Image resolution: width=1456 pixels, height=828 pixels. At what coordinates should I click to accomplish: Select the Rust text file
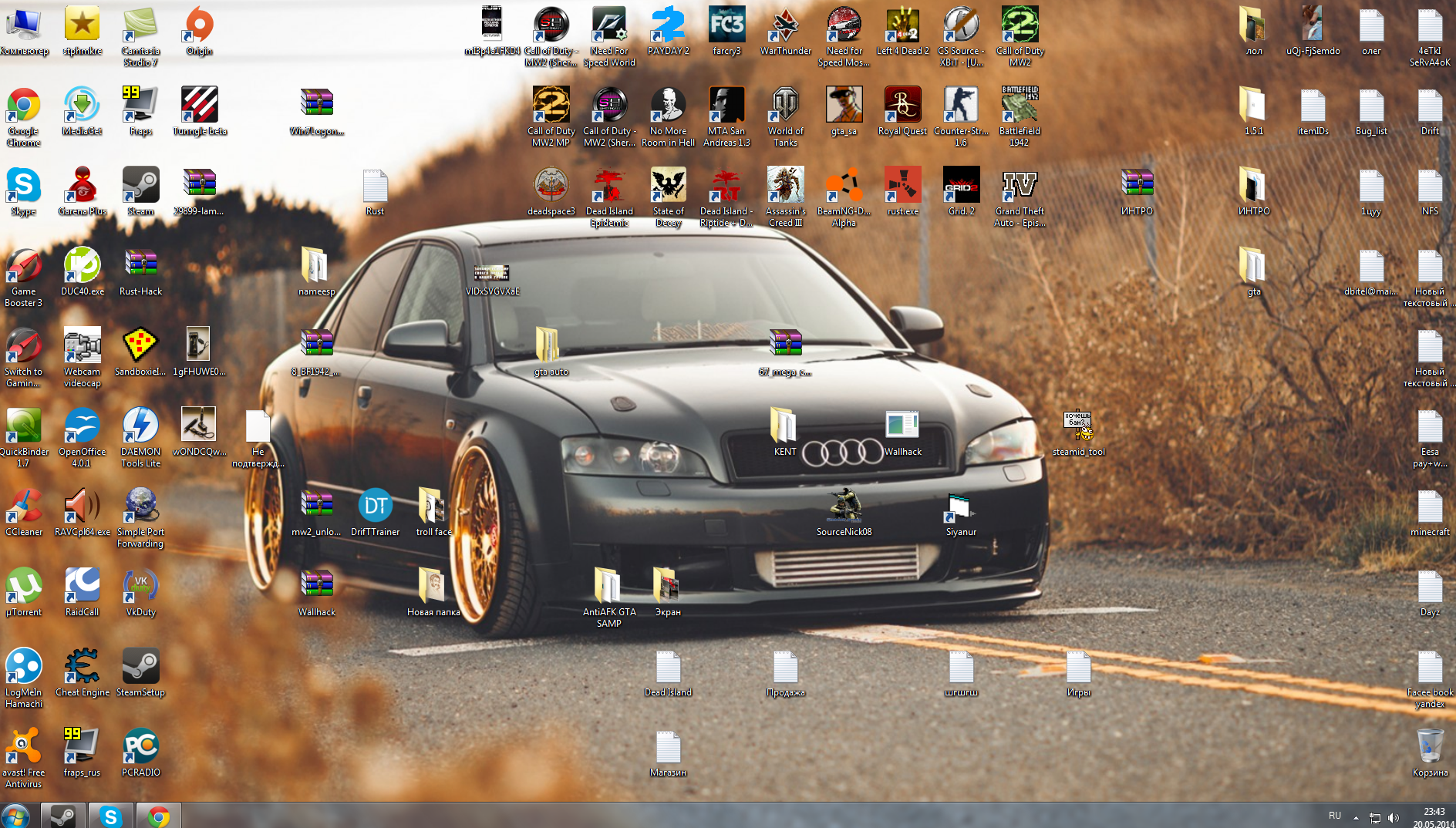tap(376, 191)
